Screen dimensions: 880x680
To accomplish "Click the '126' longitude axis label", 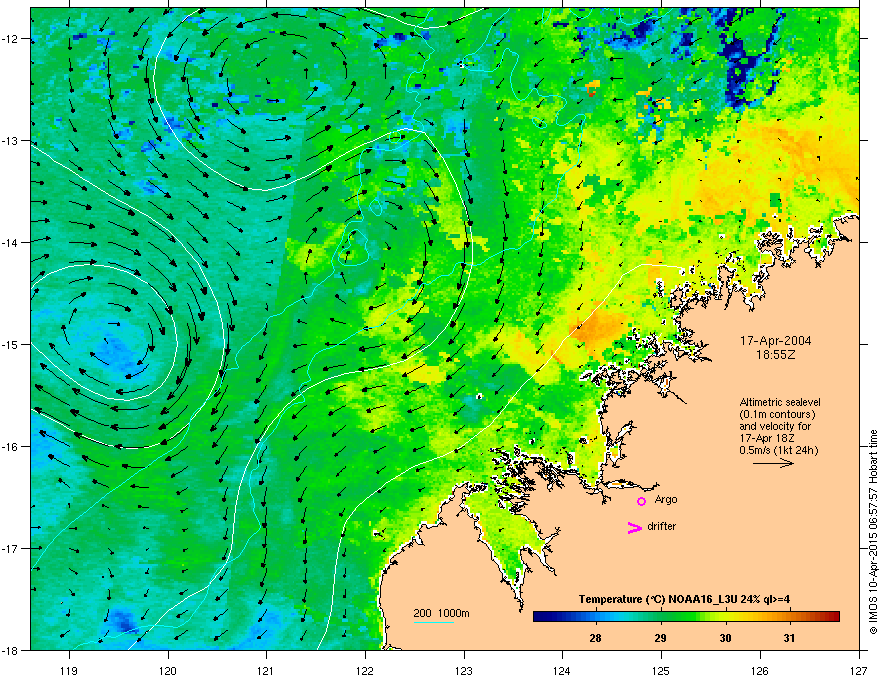I will pyautogui.click(x=760, y=671).
